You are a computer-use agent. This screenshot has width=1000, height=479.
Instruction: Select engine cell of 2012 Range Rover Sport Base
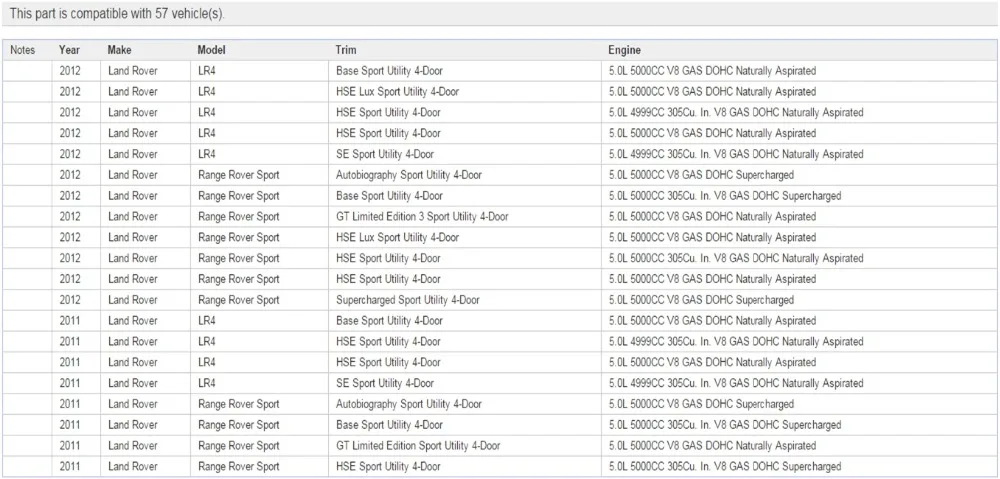pos(725,196)
